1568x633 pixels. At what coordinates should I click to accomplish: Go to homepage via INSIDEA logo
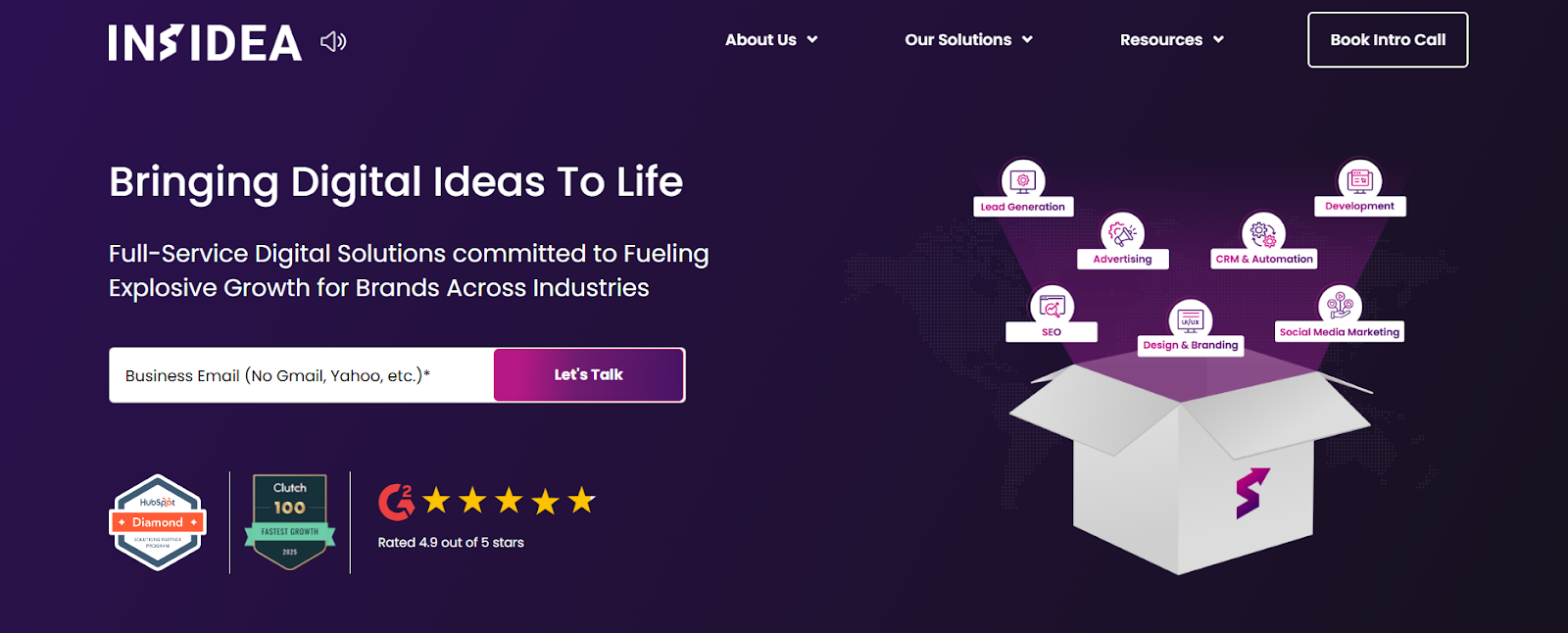click(x=205, y=43)
